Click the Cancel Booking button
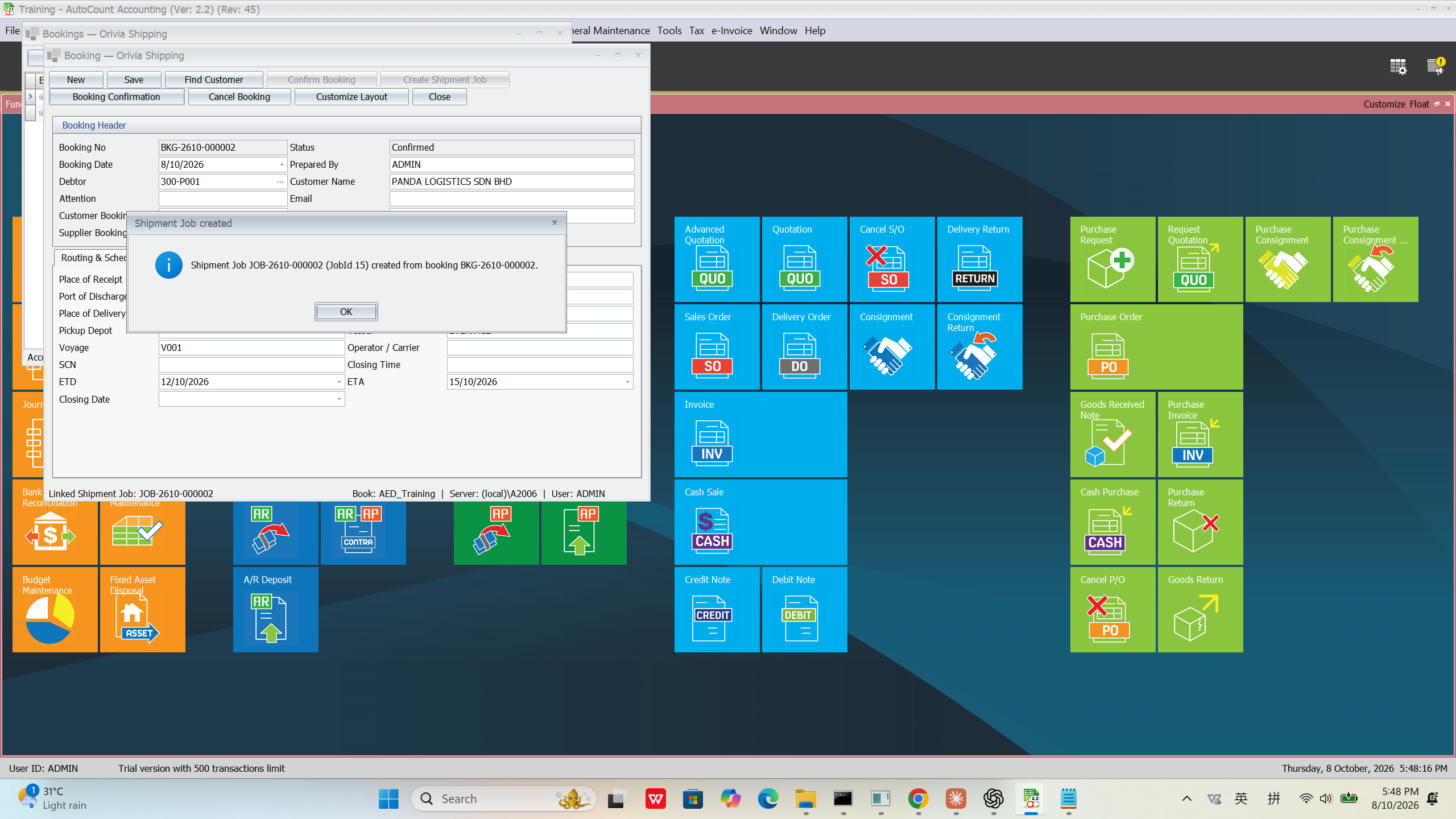Viewport: 1456px width, 819px height. pos(239,97)
